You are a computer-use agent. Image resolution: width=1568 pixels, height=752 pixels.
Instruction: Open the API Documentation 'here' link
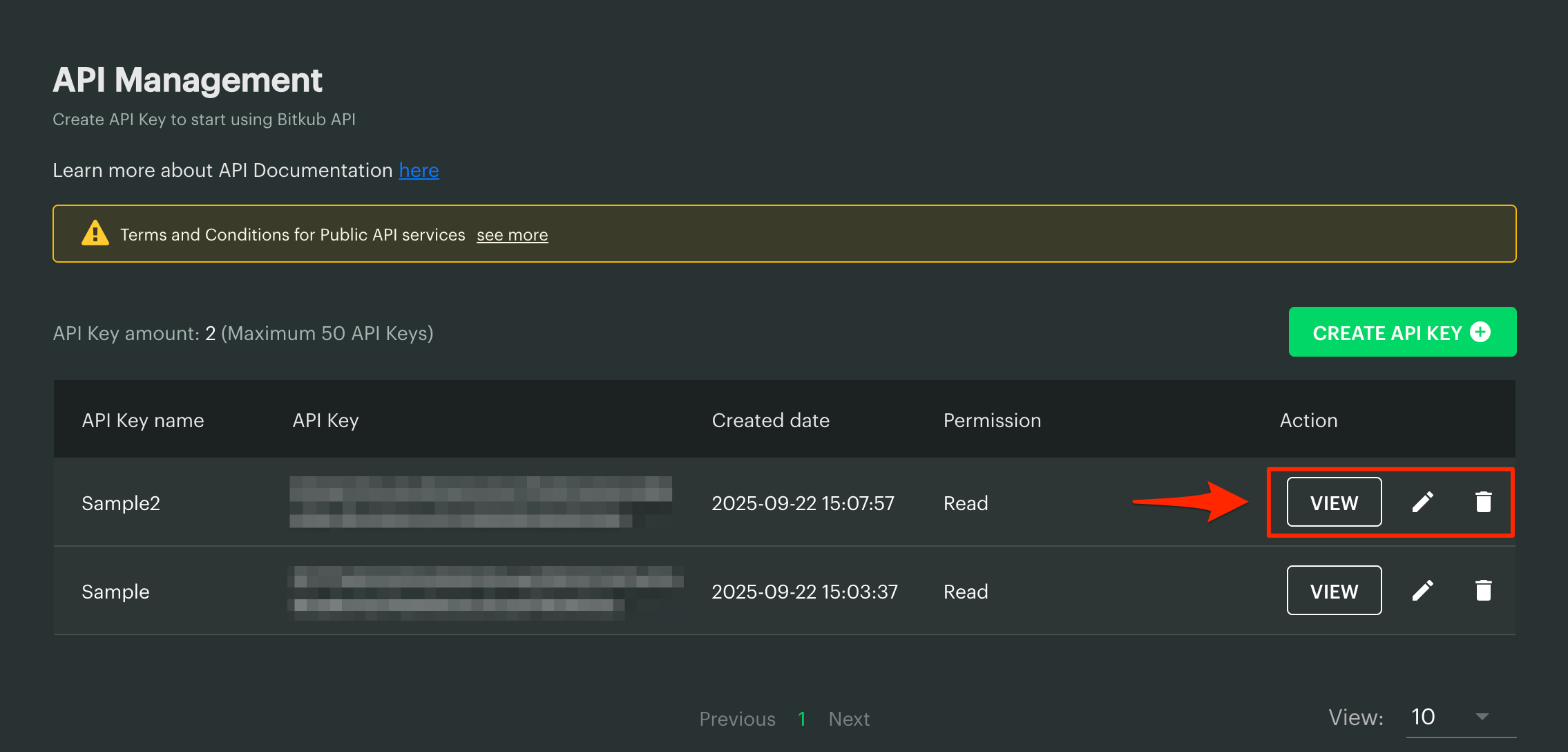click(x=419, y=170)
